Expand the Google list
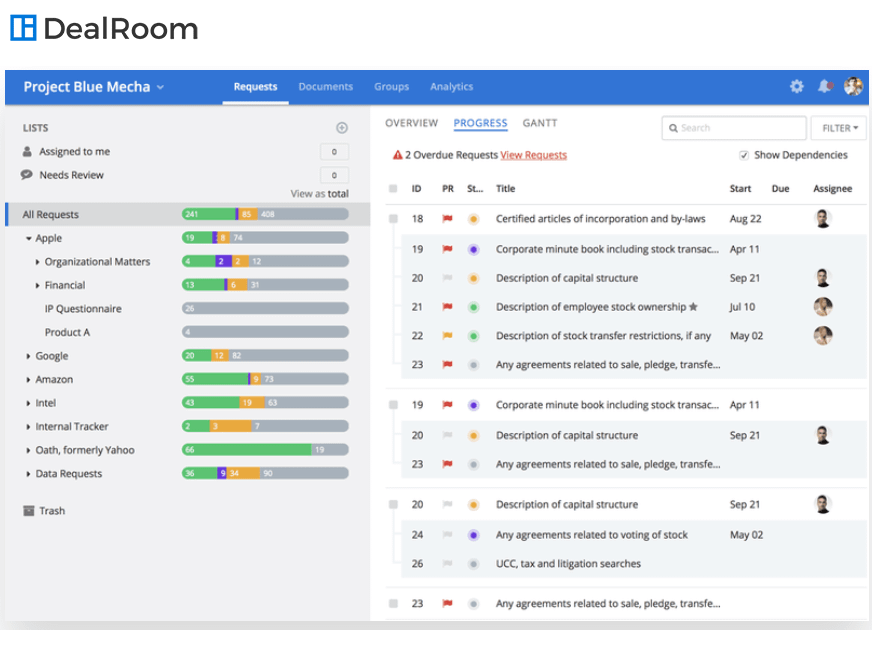Image resolution: width=872 pixels, height=650 pixels. pyautogui.click(x=28, y=356)
